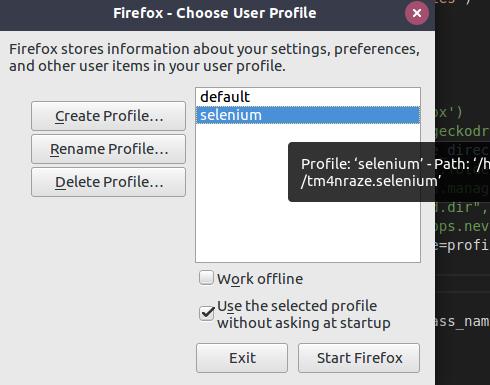Click the Delete Profile button
The width and height of the screenshot is (490, 385).
click(108, 182)
